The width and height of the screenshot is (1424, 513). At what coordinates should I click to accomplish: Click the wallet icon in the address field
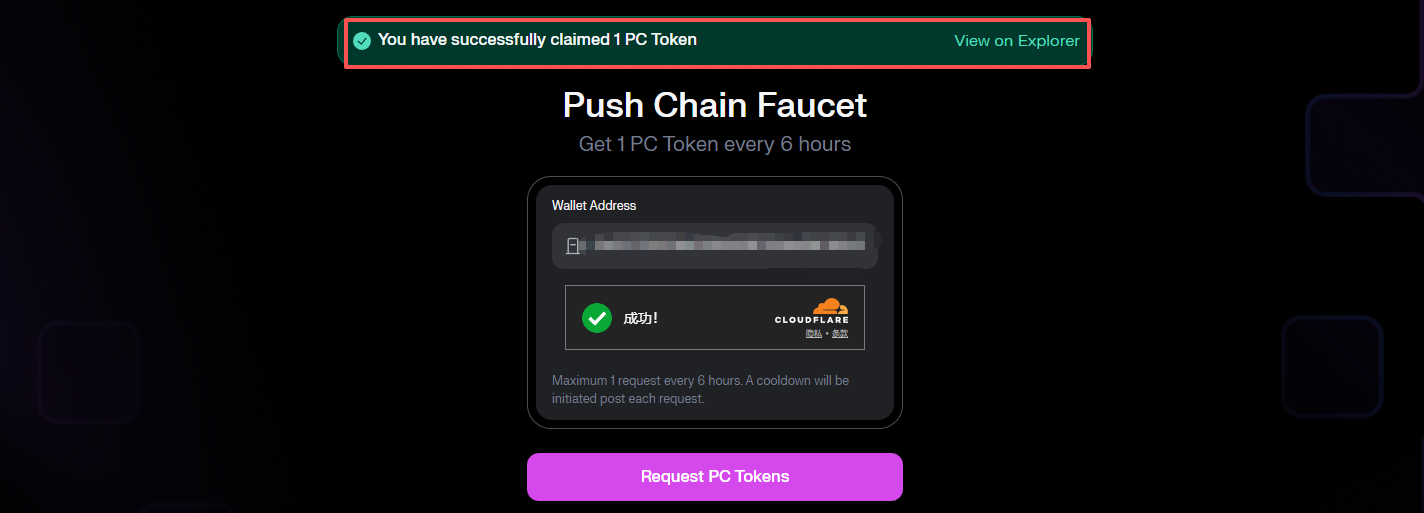[x=573, y=246]
